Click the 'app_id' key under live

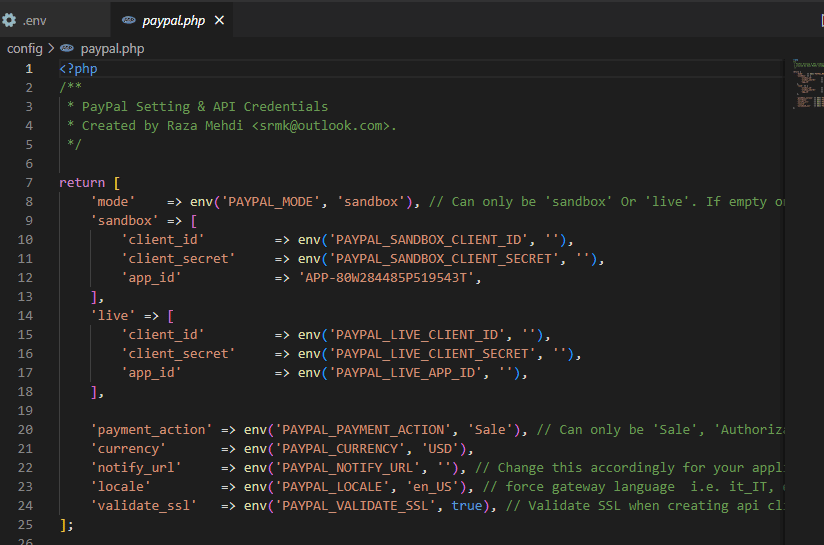click(151, 373)
